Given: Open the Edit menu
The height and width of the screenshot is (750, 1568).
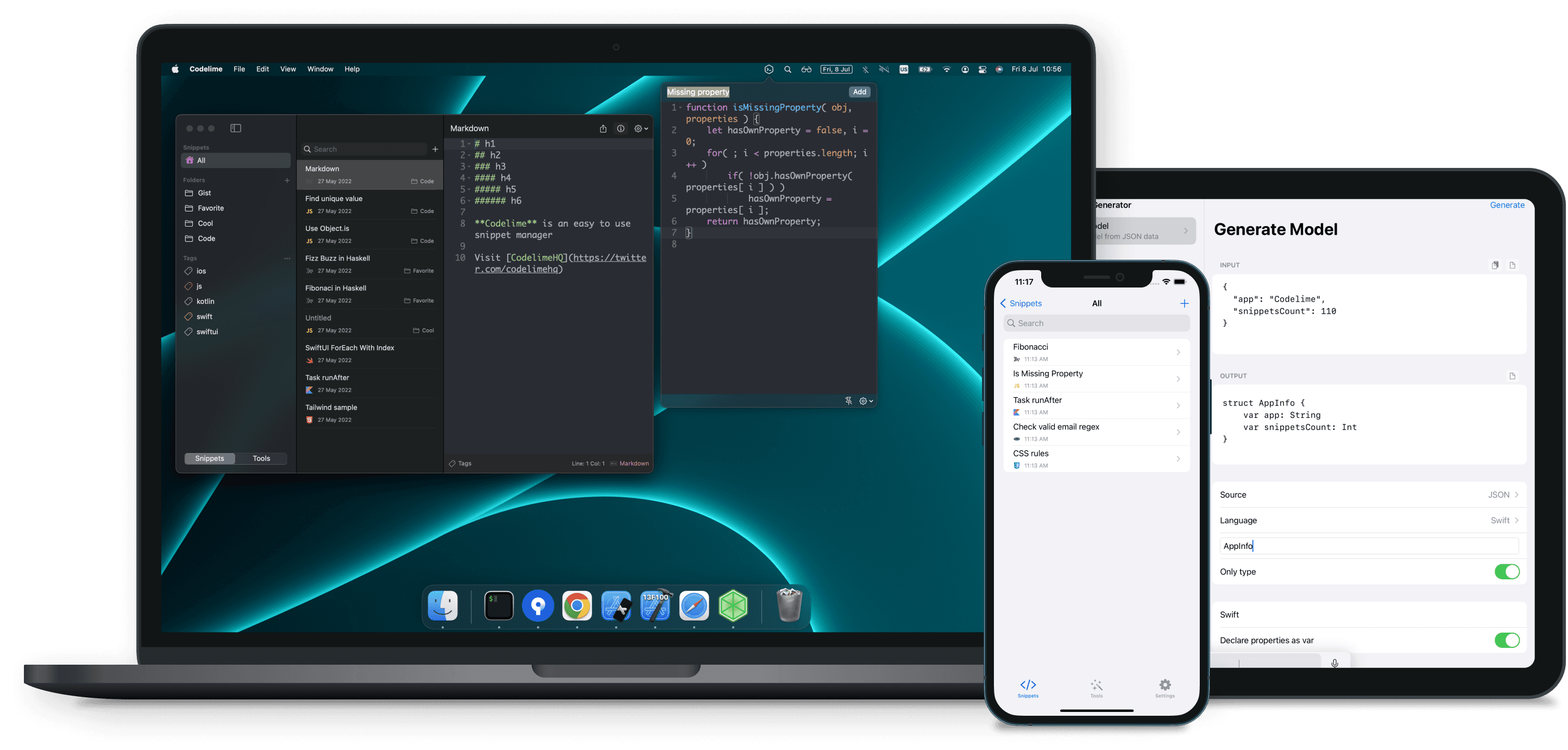Looking at the screenshot, I should click(262, 70).
